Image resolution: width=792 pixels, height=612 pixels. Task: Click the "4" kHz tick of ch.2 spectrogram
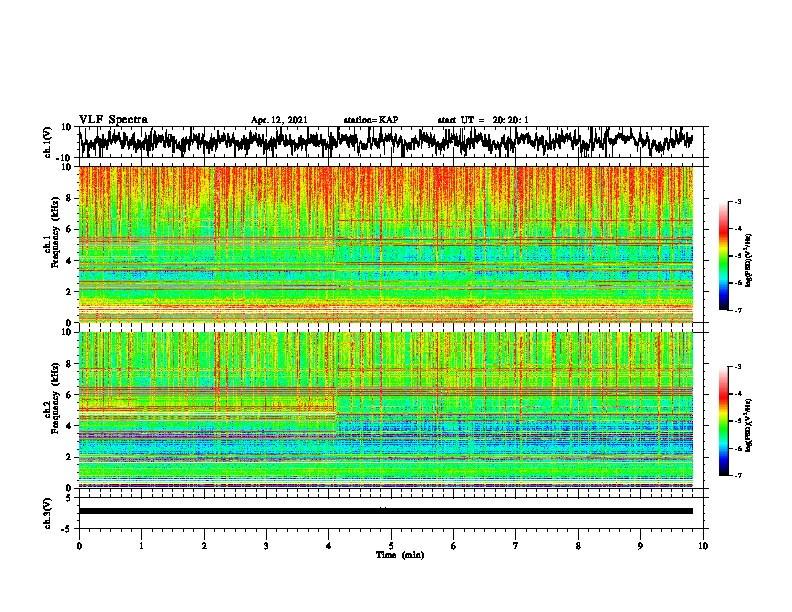click(x=70, y=426)
